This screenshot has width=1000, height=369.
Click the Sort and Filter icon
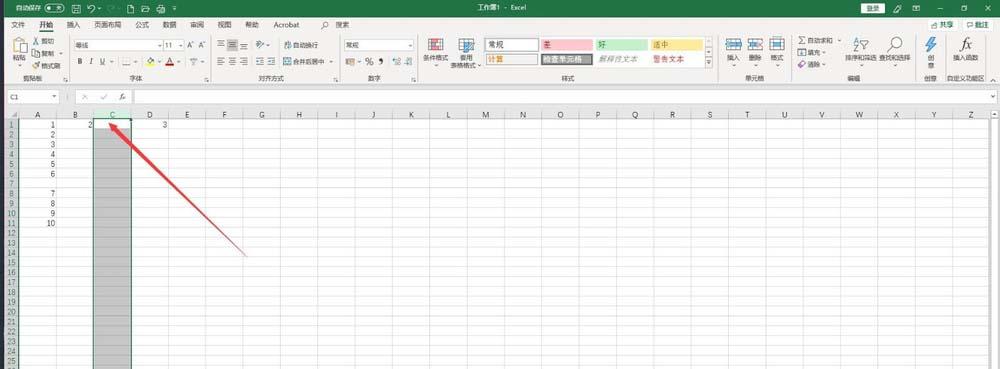tap(861, 45)
